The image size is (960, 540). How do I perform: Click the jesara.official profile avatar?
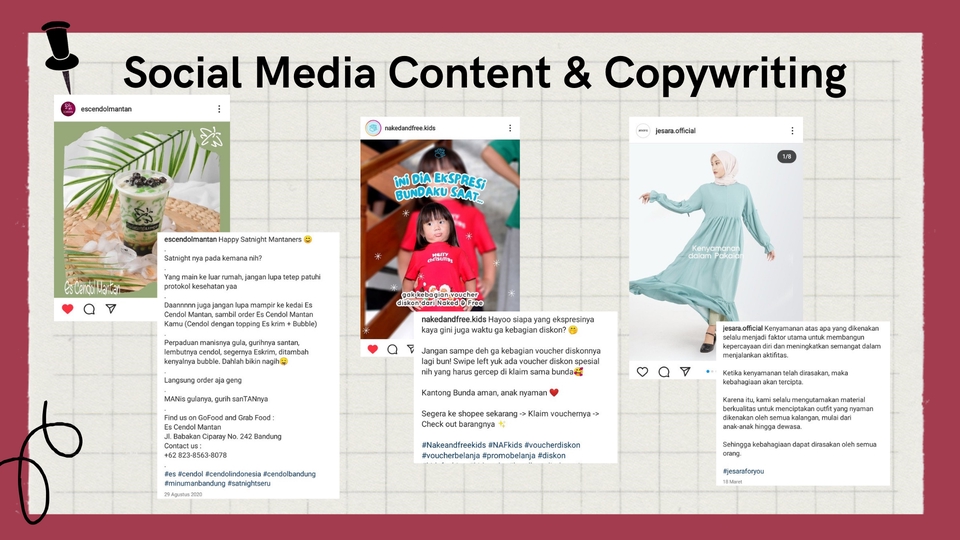pyautogui.click(x=643, y=130)
